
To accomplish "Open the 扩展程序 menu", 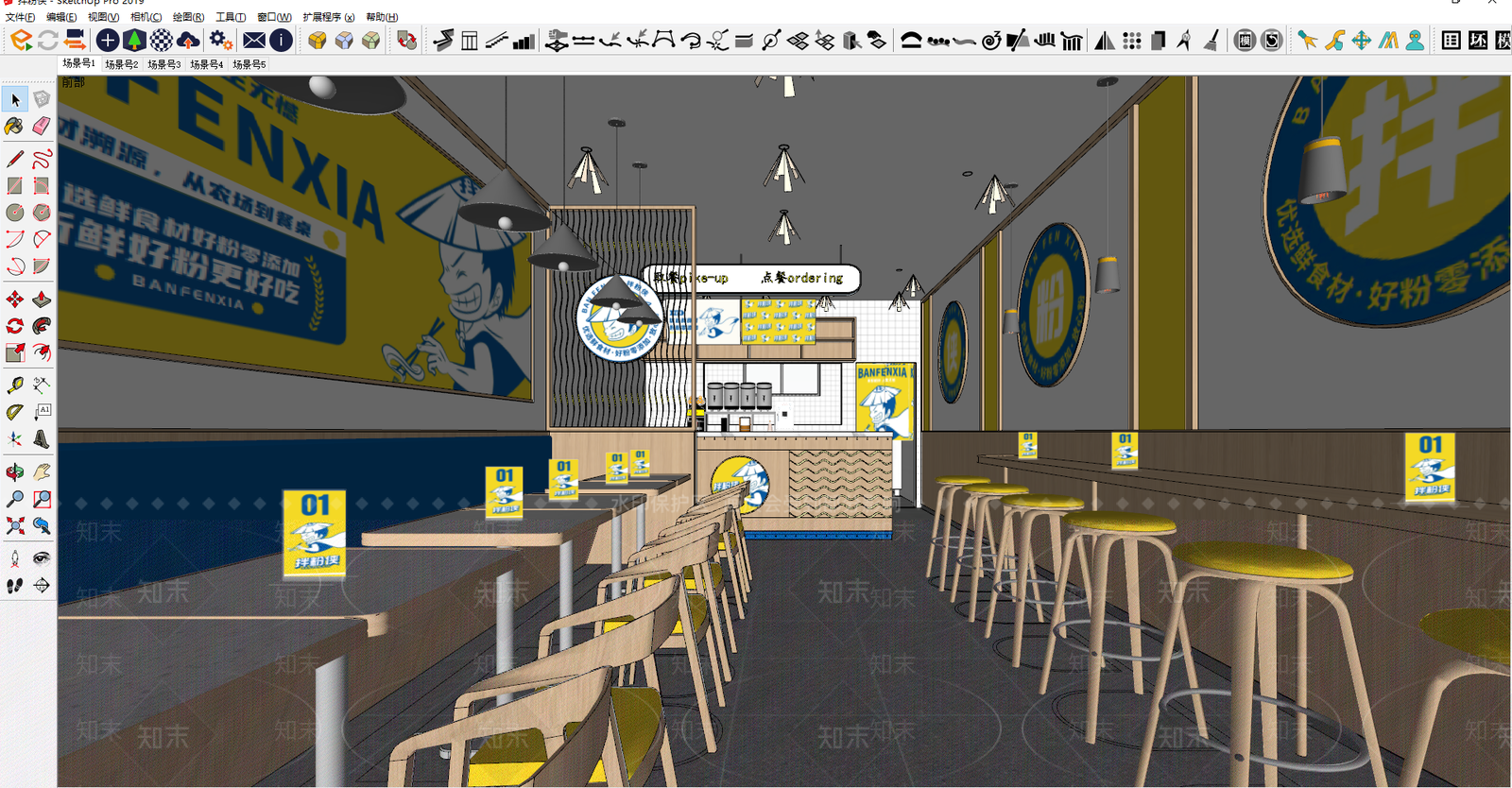I will (x=329, y=17).
